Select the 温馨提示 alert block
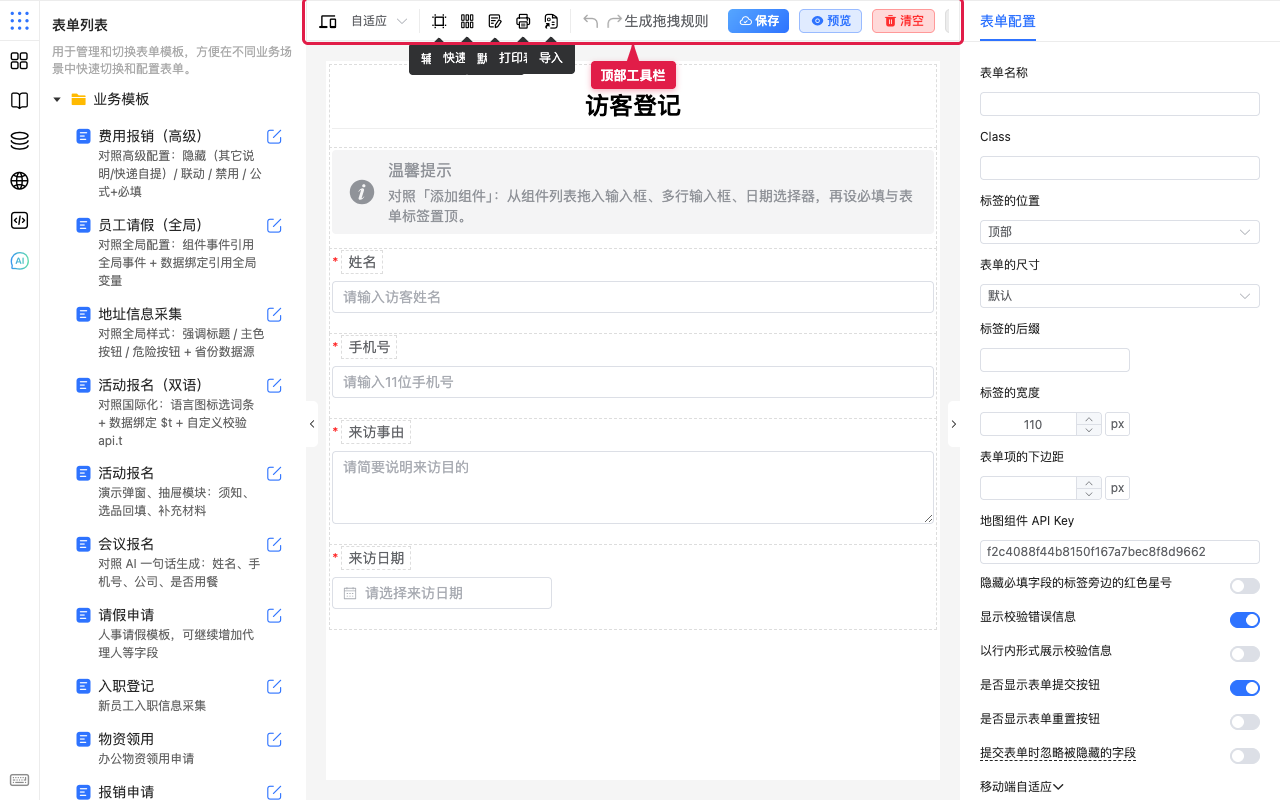 (x=632, y=192)
